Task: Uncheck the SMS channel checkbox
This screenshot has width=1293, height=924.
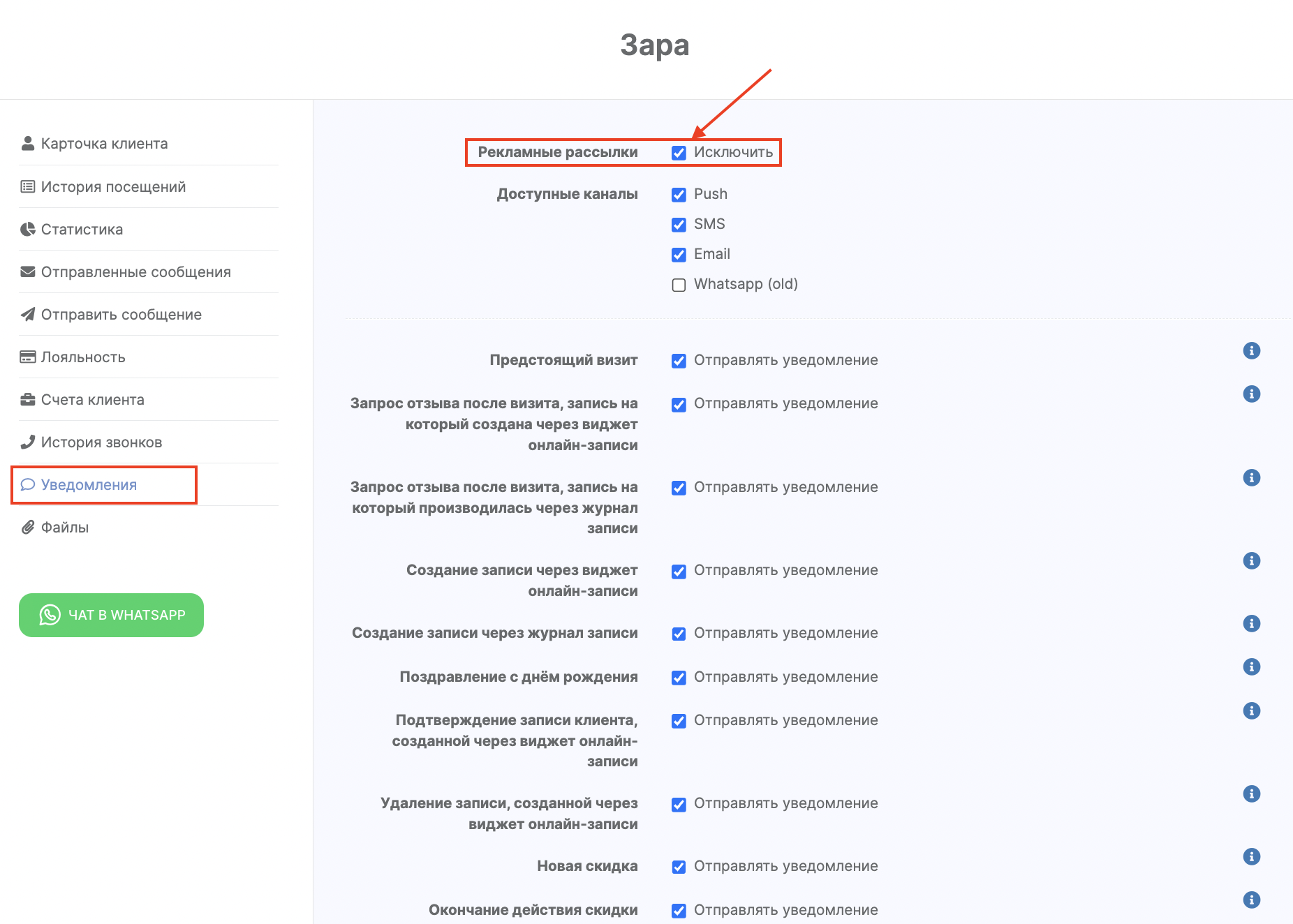Action: (x=679, y=225)
